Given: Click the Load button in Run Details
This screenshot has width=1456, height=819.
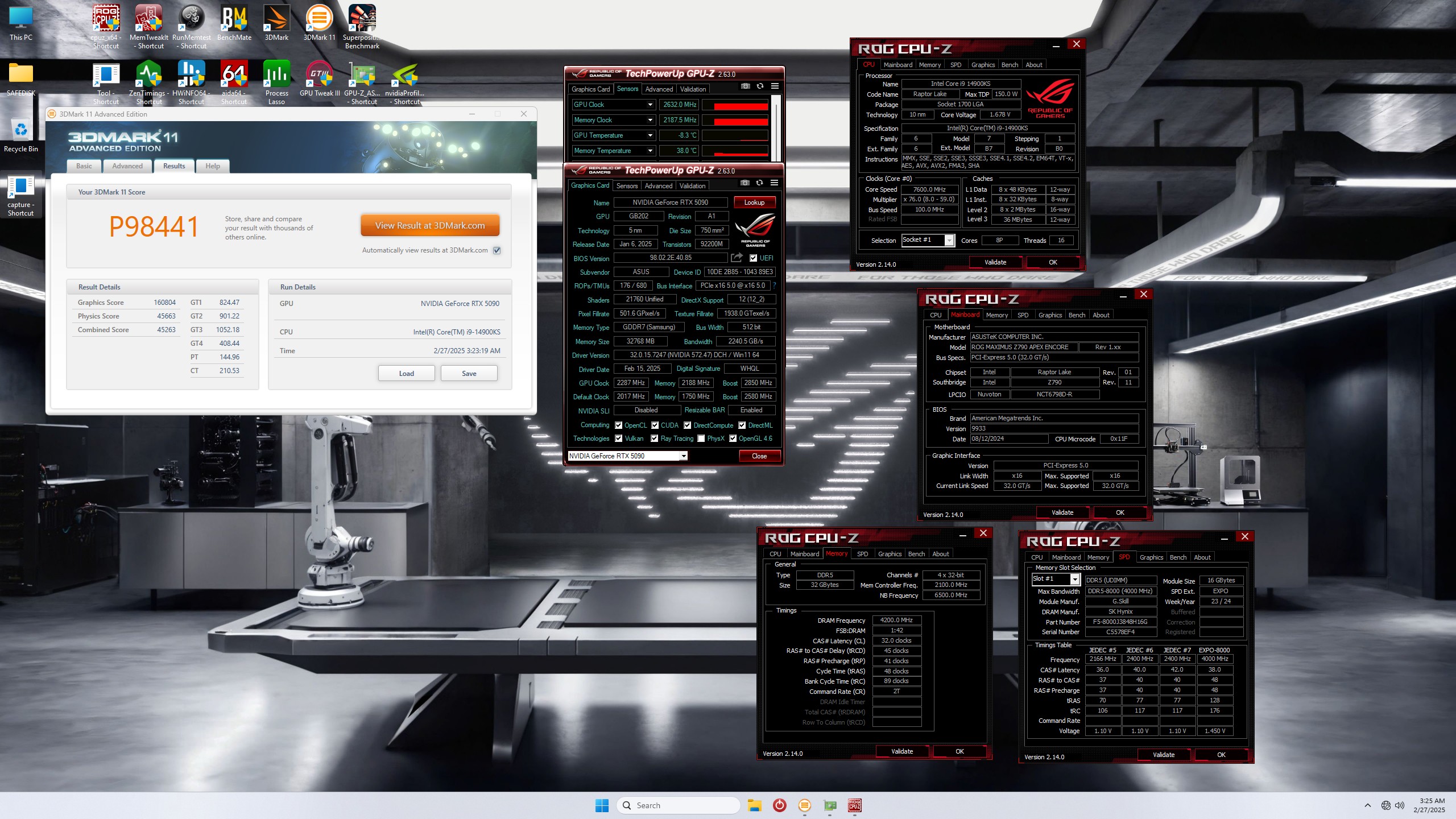Looking at the screenshot, I should point(407,374).
